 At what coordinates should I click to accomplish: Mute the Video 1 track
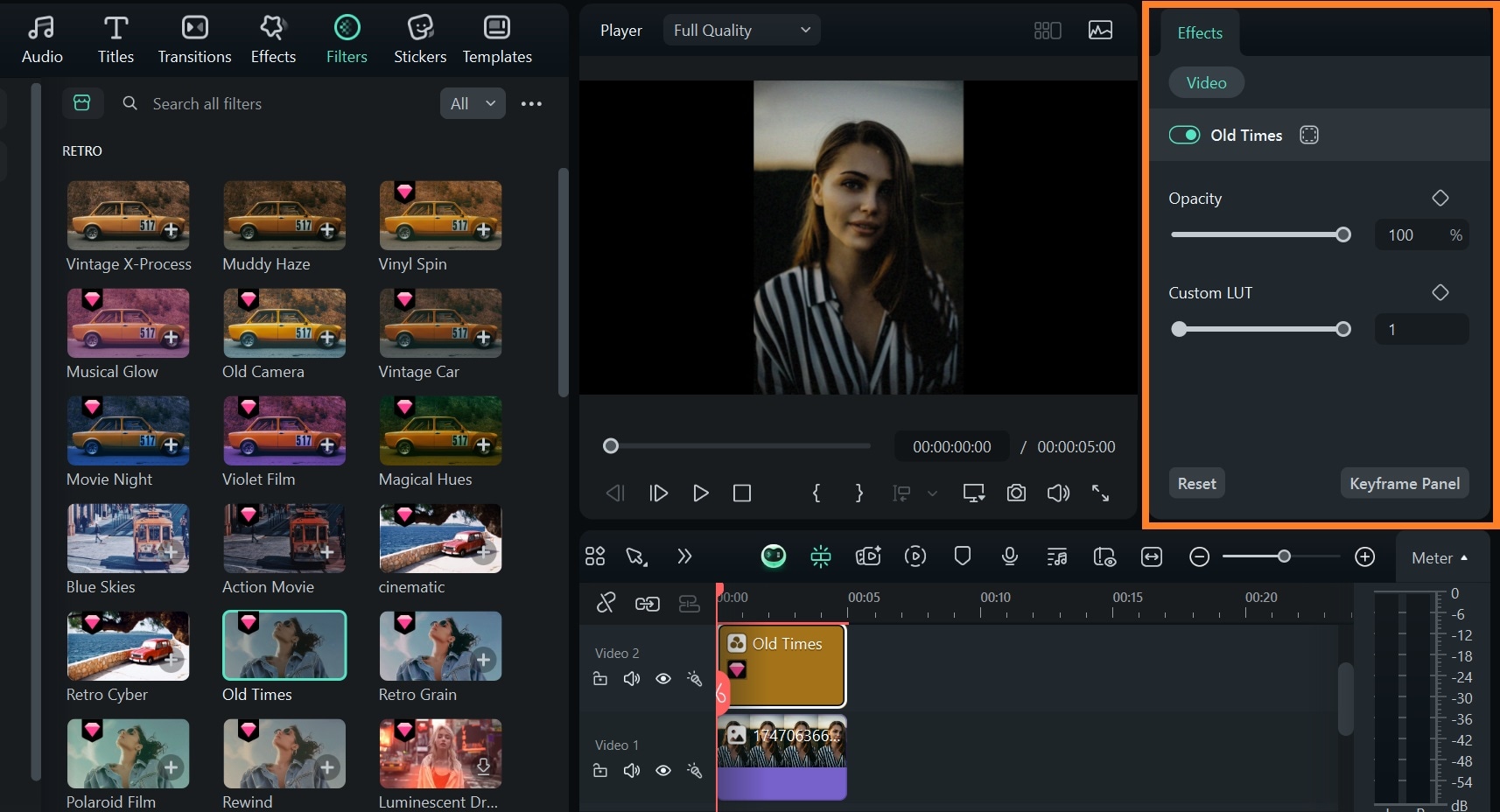[x=631, y=770]
